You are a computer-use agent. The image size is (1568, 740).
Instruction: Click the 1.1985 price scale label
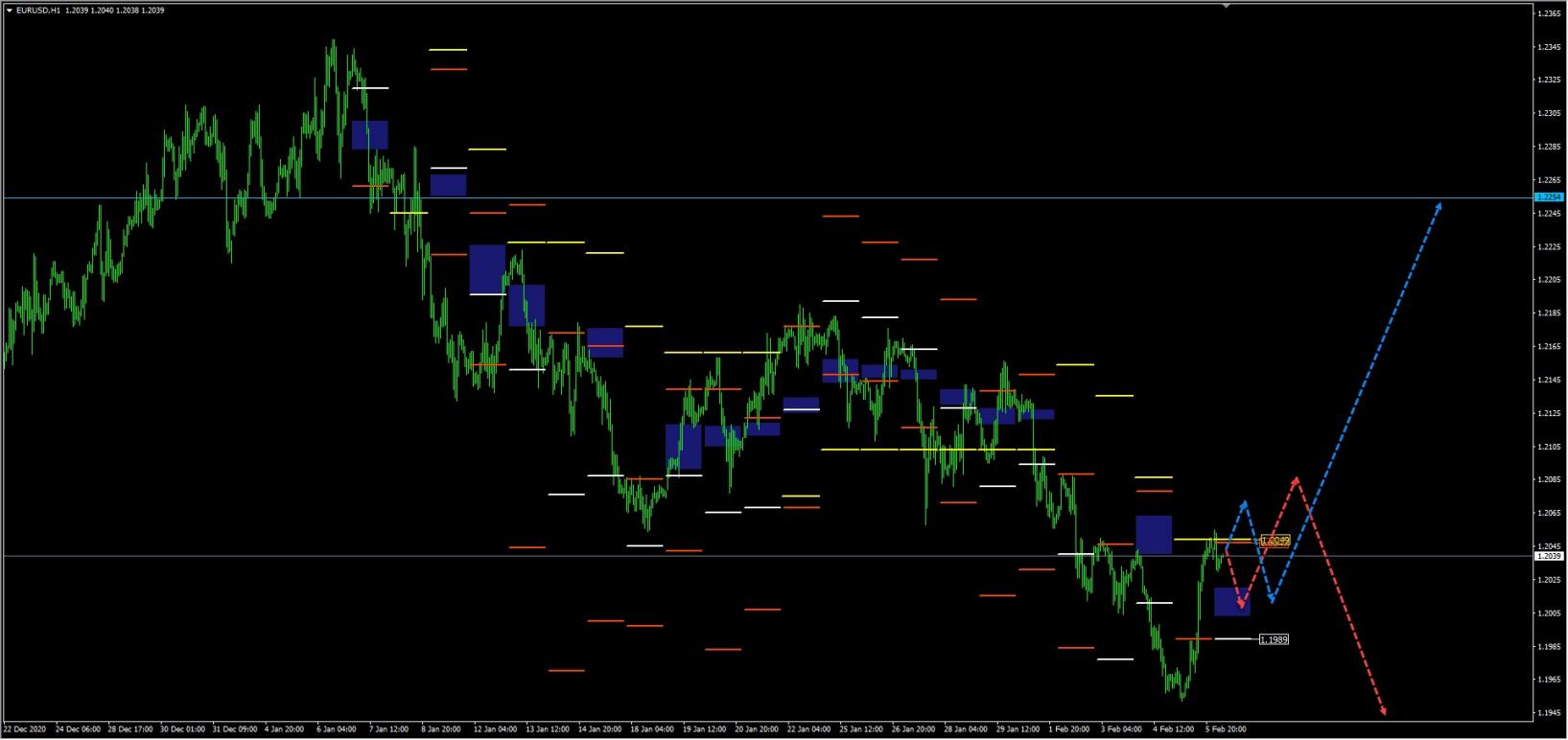click(1549, 647)
